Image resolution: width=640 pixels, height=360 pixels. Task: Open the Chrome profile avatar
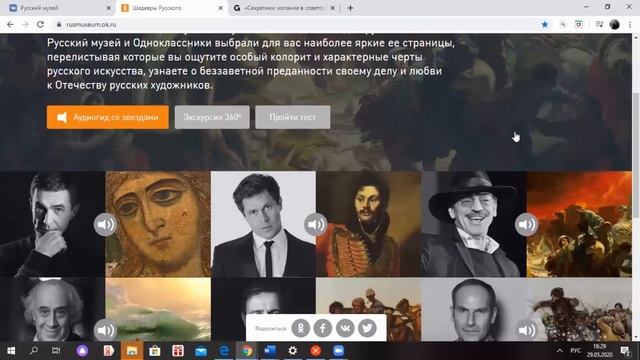click(x=614, y=24)
